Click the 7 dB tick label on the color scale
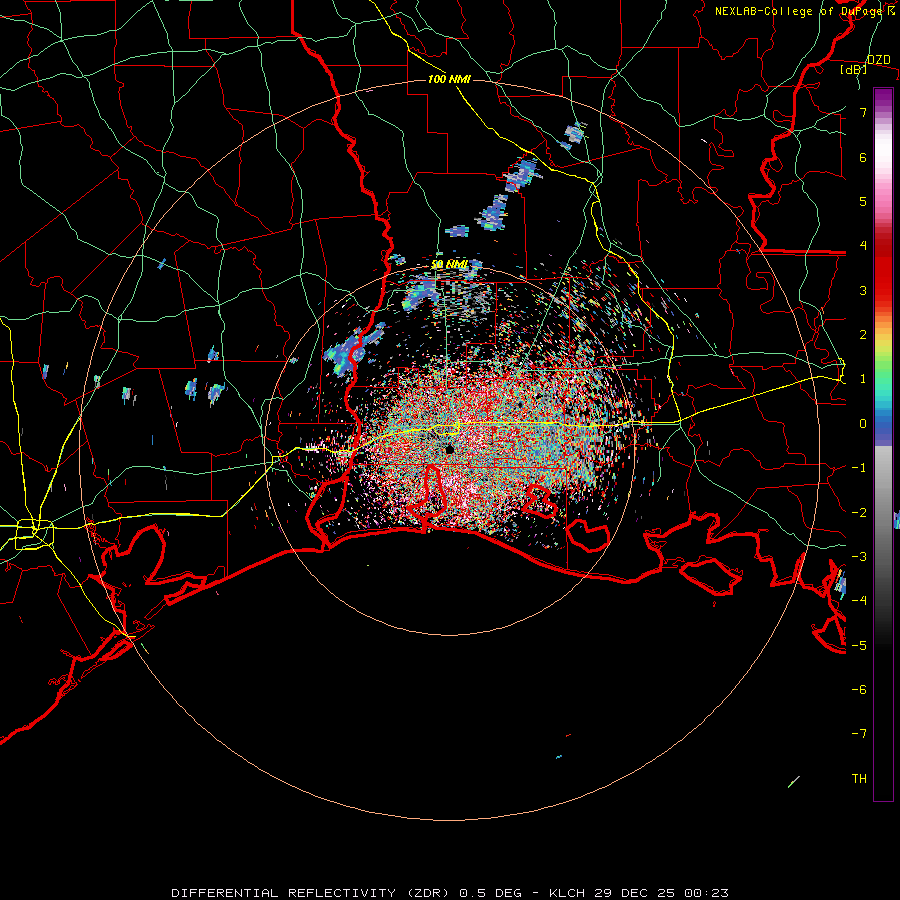 point(863,112)
